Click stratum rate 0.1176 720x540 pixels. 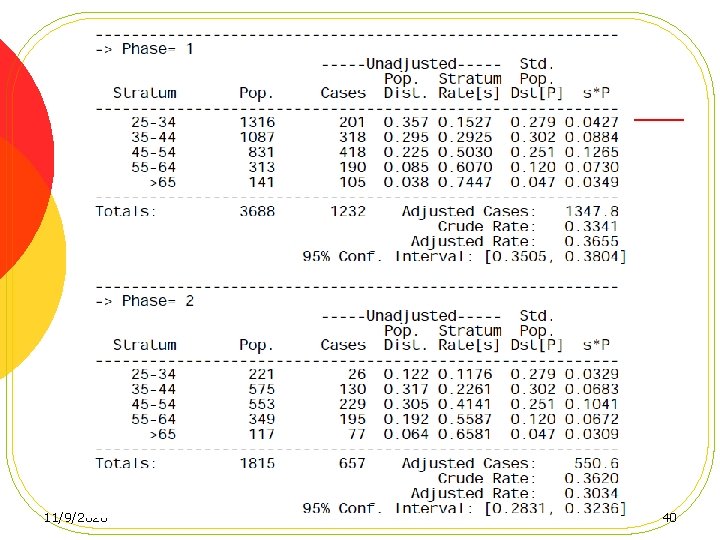(465, 374)
